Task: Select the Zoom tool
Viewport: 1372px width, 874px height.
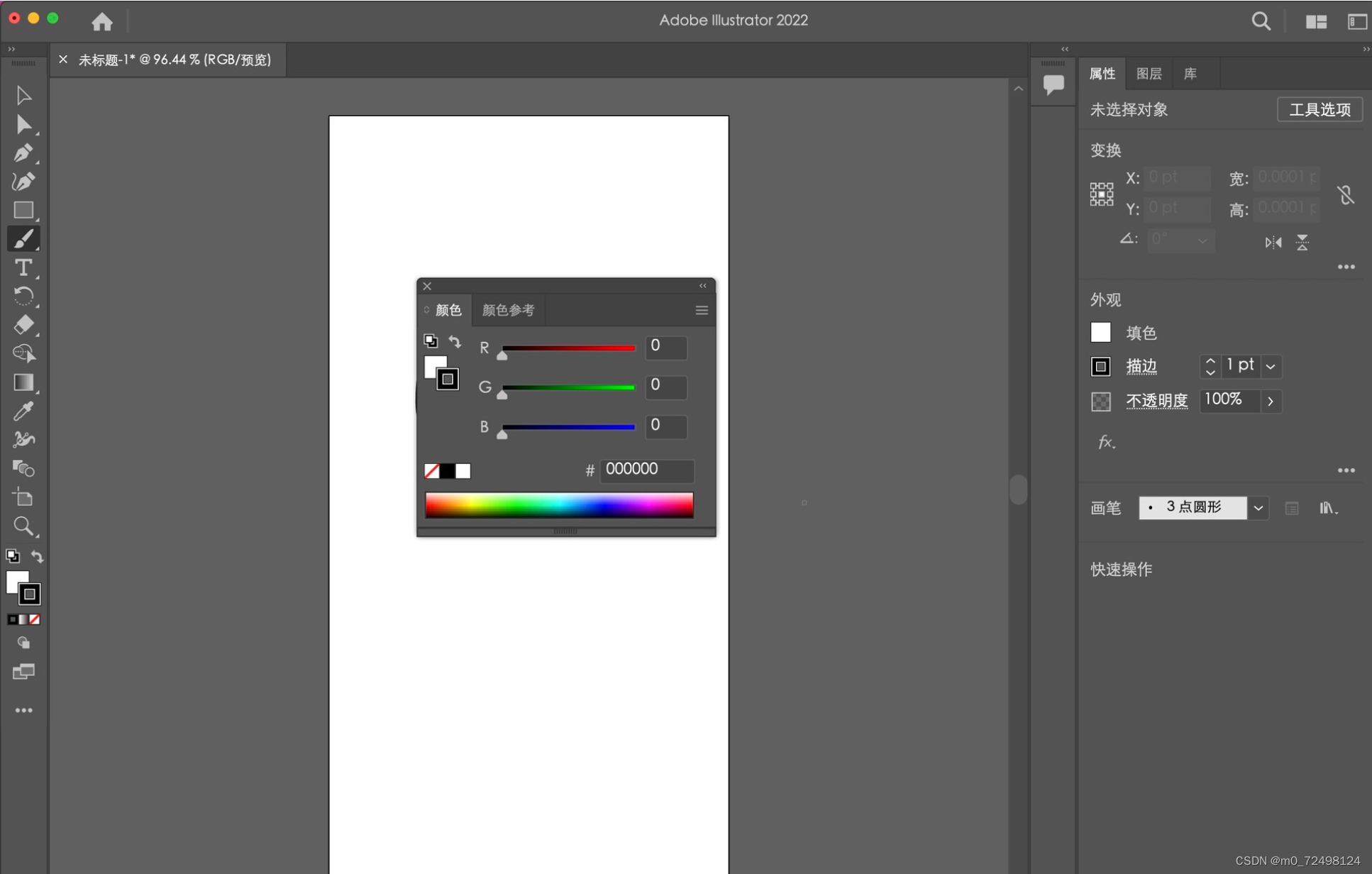Action: click(23, 526)
